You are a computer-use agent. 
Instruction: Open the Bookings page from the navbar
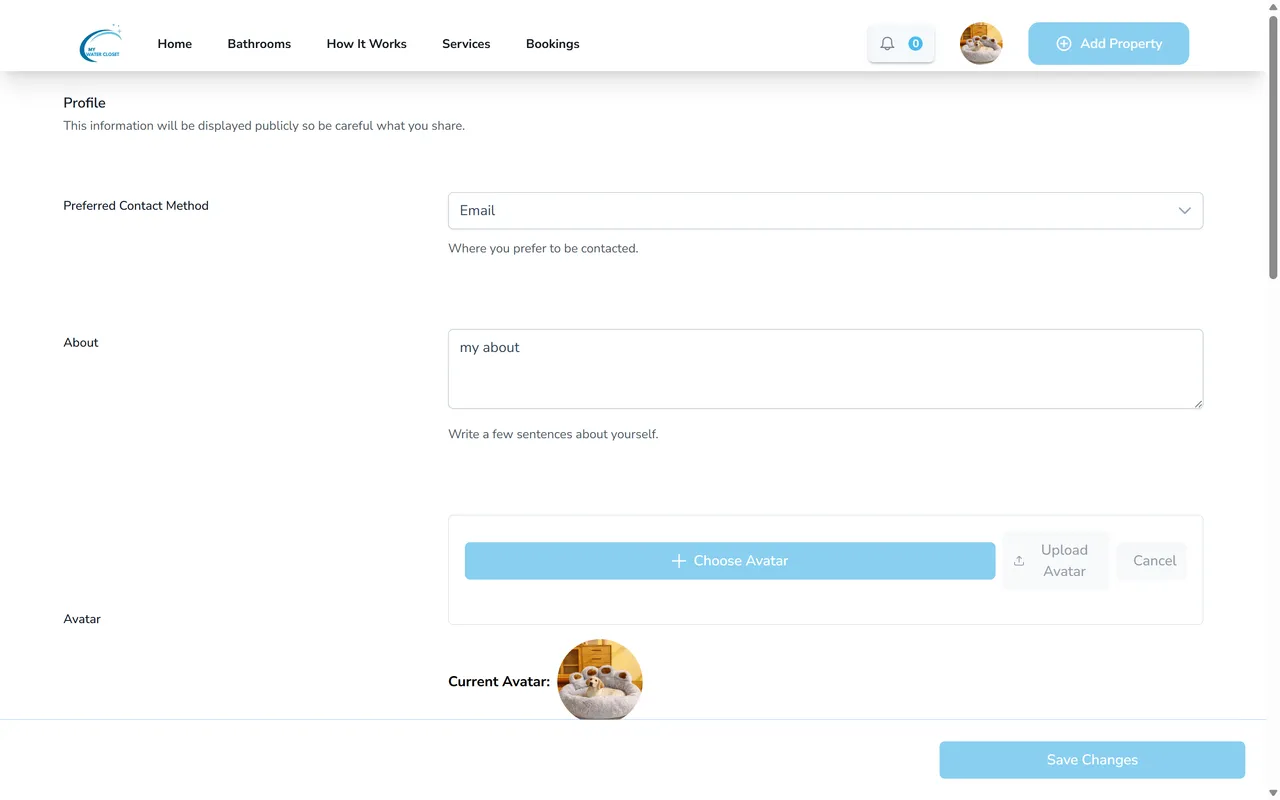pyautogui.click(x=552, y=43)
